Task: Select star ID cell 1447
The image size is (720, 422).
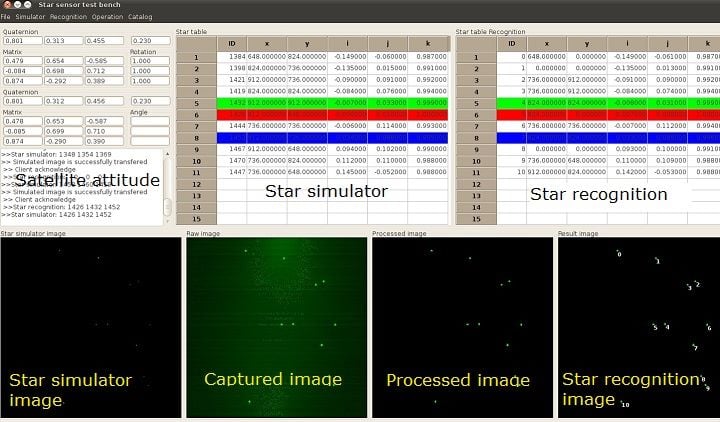Action: pyautogui.click(x=232, y=172)
